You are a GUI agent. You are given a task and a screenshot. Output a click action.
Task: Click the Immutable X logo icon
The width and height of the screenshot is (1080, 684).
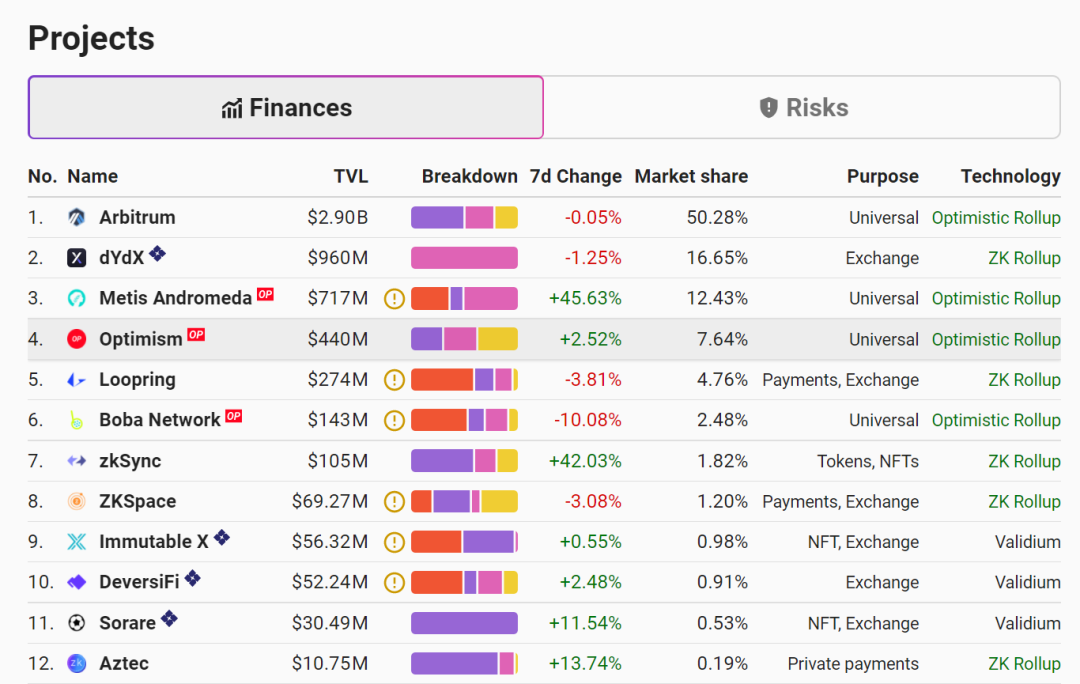[77, 542]
